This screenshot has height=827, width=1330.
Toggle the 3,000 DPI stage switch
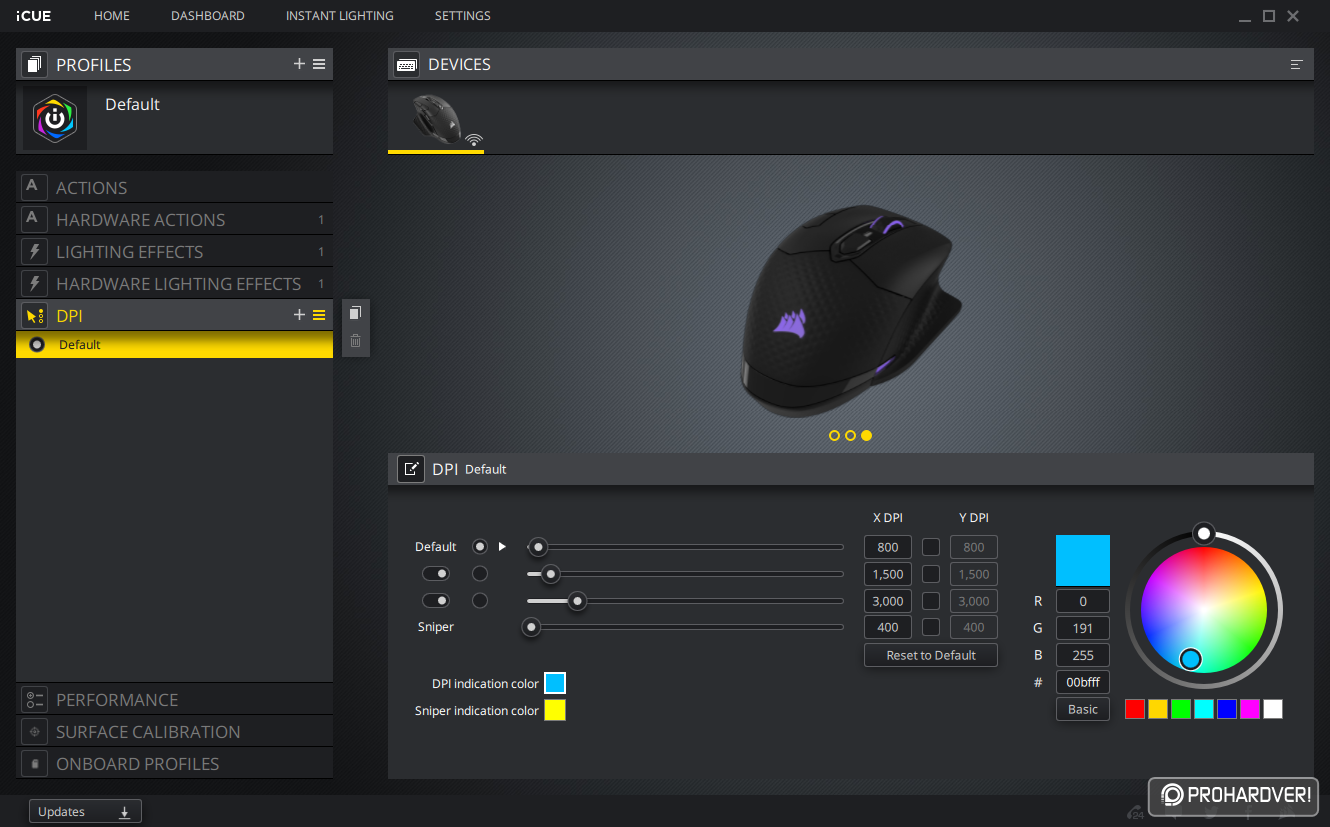(x=436, y=600)
